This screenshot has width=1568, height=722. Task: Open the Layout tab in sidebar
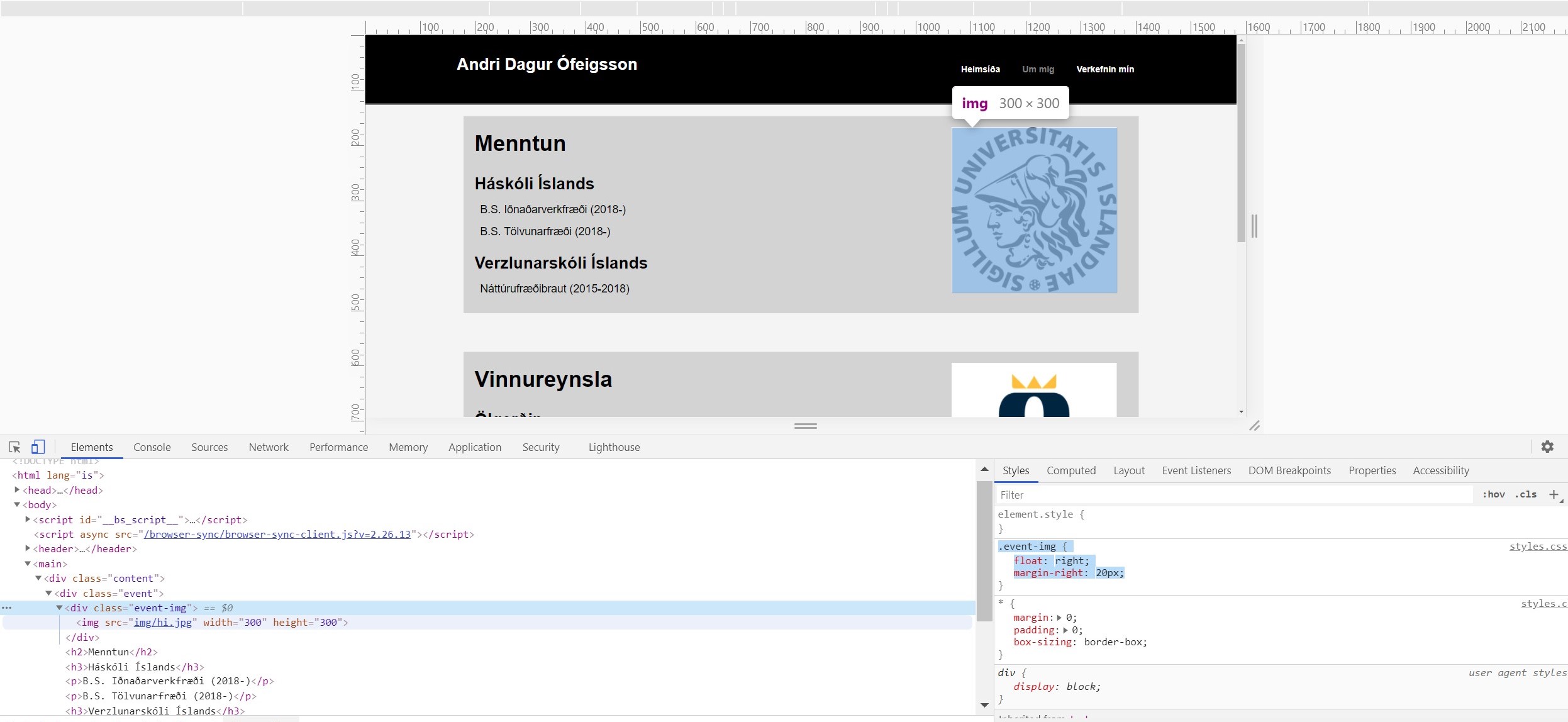click(x=1129, y=470)
